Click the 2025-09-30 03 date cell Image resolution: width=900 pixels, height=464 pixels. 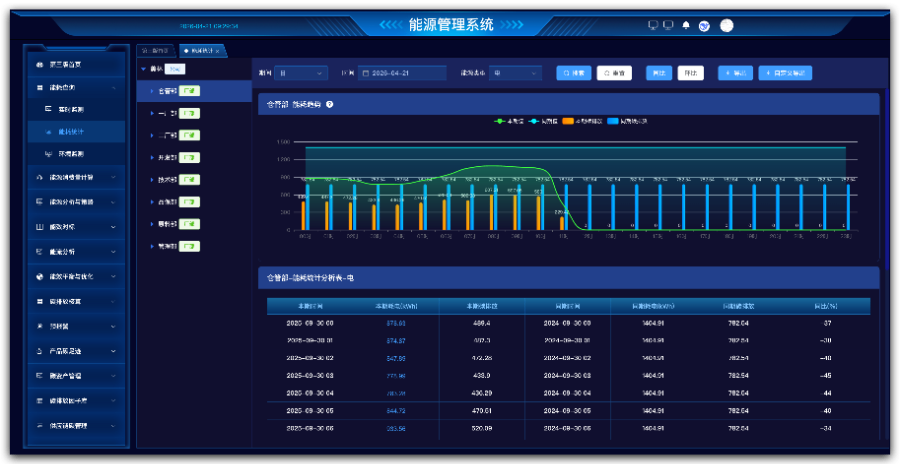click(x=310, y=376)
